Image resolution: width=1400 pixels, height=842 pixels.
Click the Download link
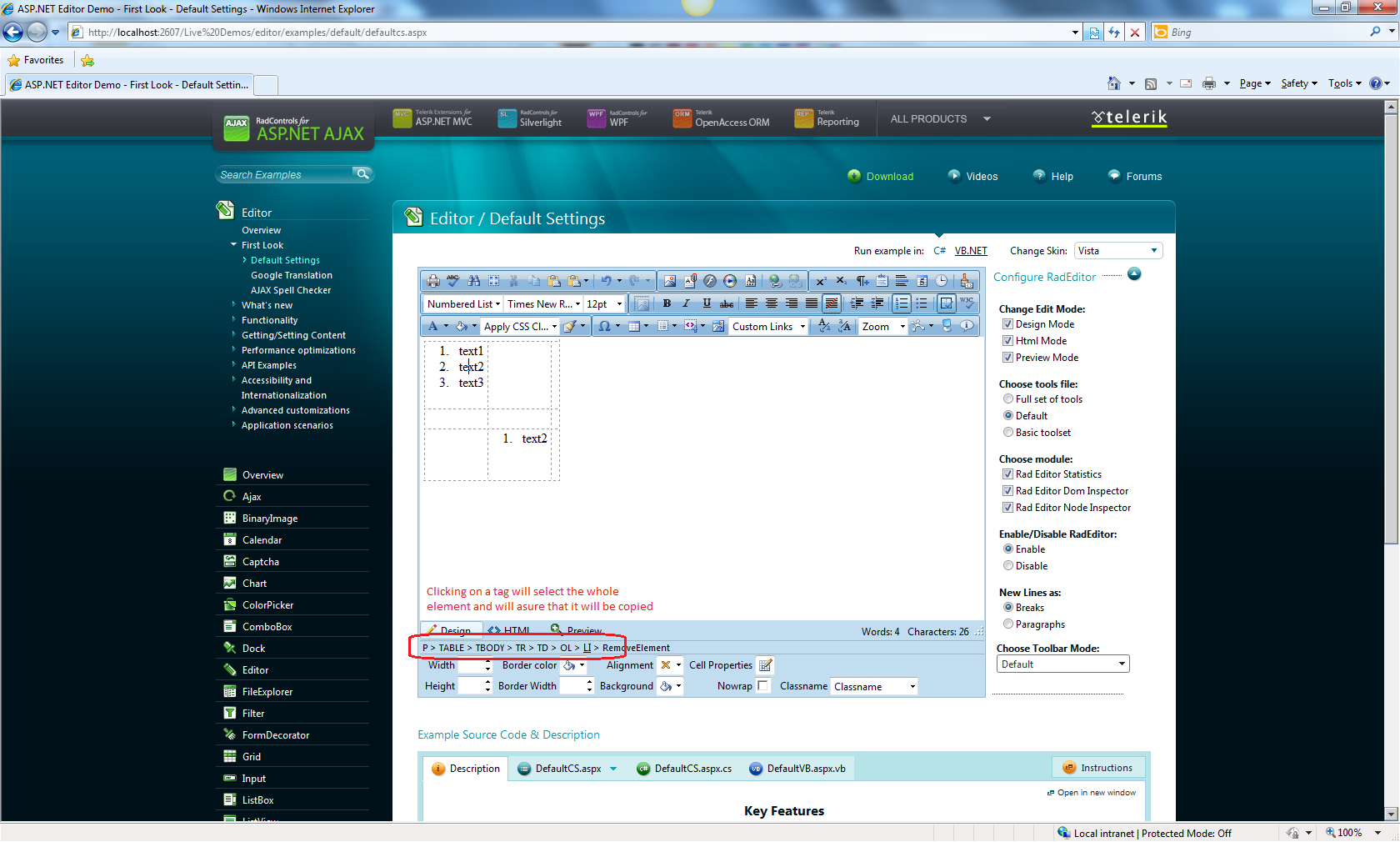pyautogui.click(x=881, y=176)
